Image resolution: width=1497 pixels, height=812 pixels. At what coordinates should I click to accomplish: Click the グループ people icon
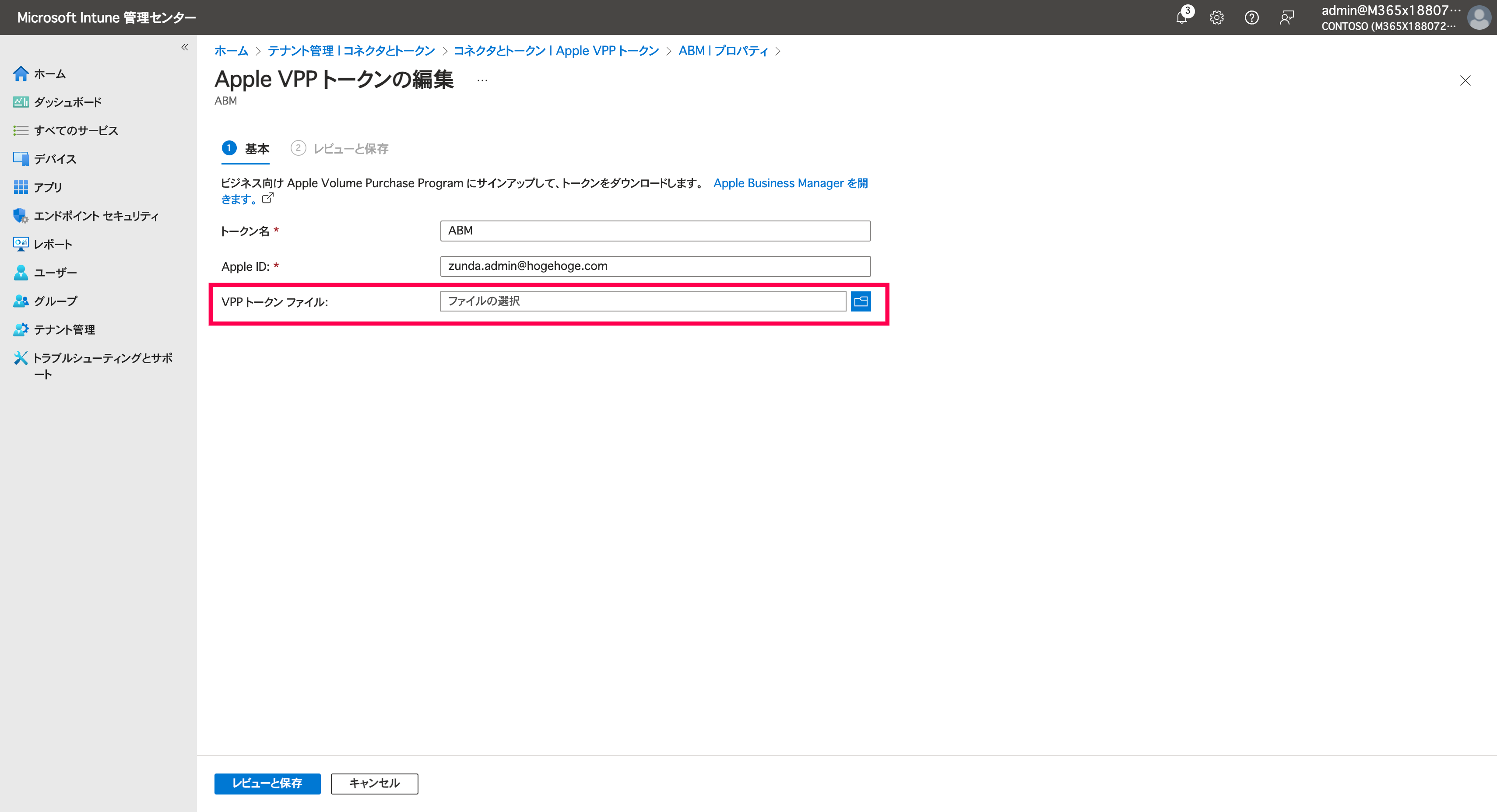click(20, 301)
